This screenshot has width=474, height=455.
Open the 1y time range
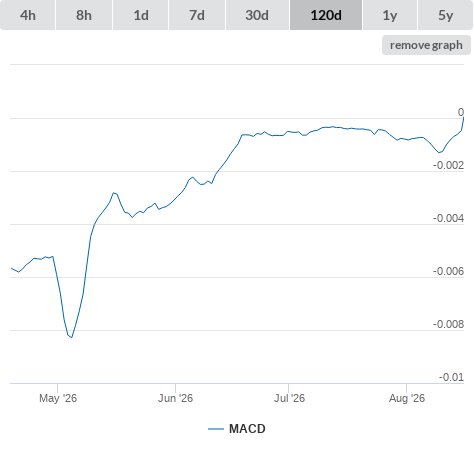coord(390,15)
